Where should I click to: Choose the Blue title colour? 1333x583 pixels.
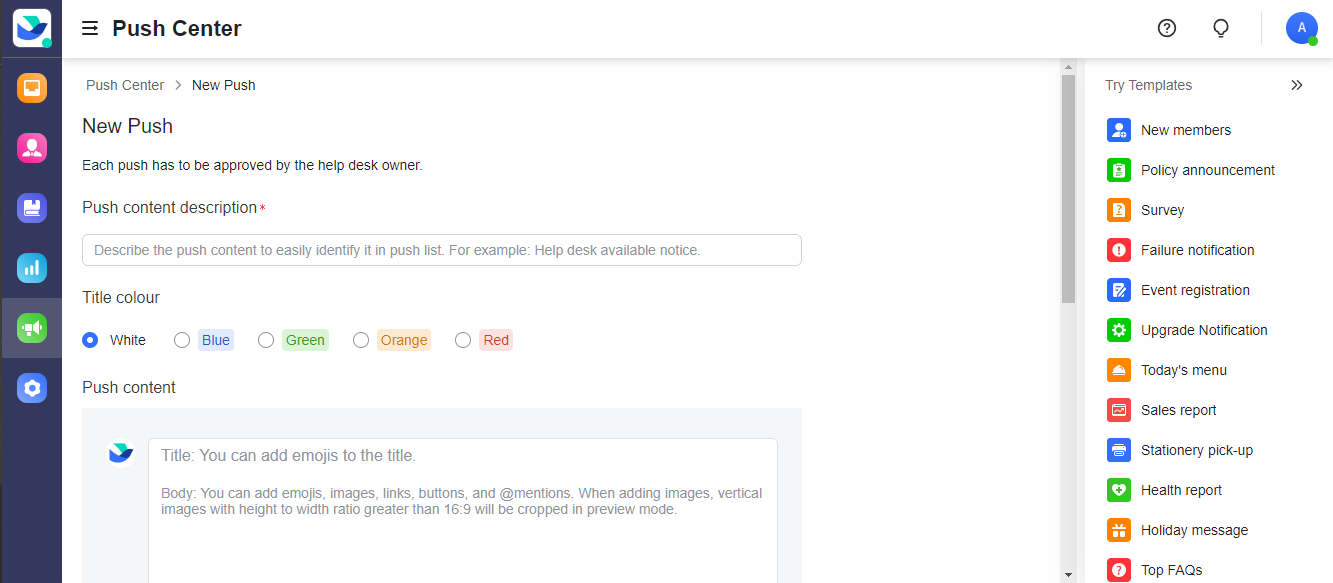[181, 339]
